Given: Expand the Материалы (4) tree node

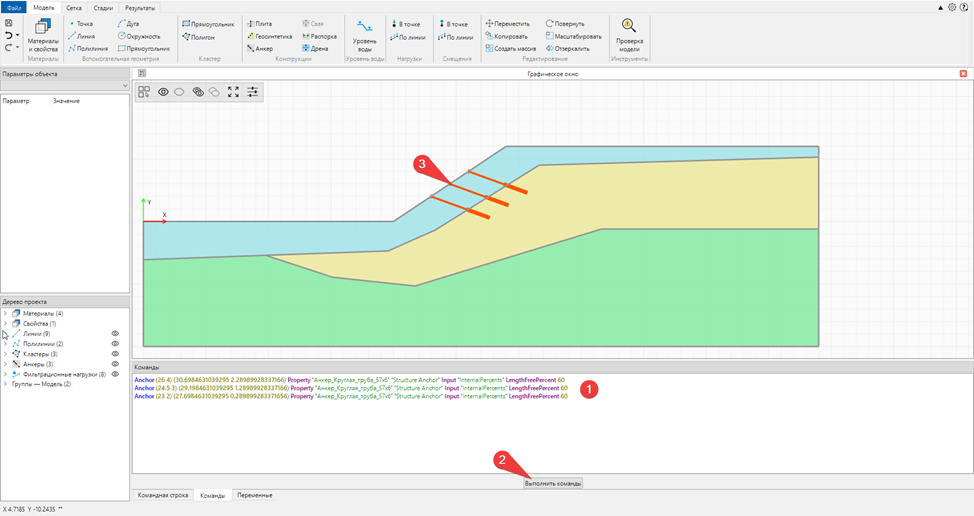Looking at the screenshot, I should (x=5, y=314).
